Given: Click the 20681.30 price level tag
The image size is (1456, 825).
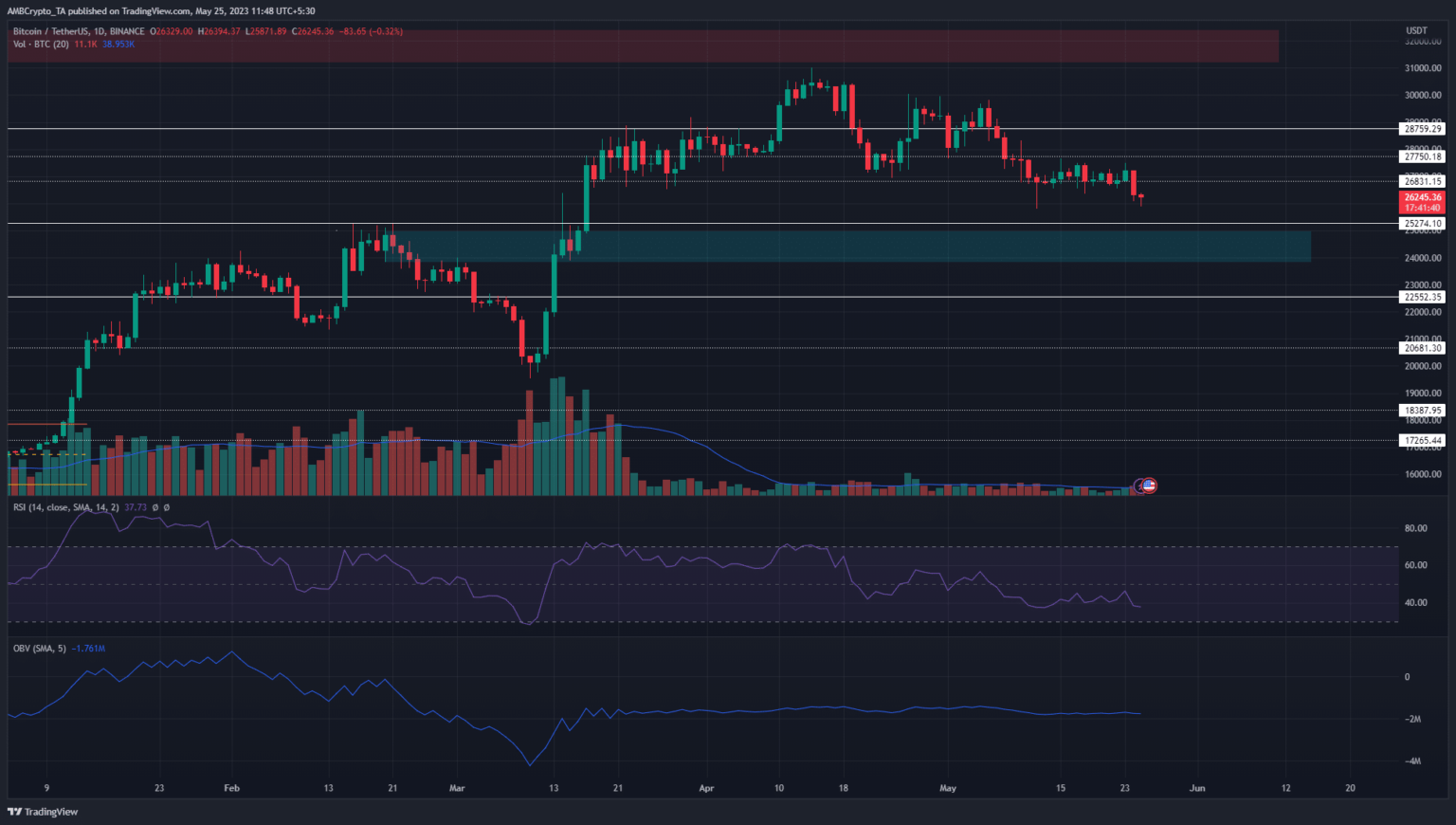Looking at the screenshot, I should 1422,348.
